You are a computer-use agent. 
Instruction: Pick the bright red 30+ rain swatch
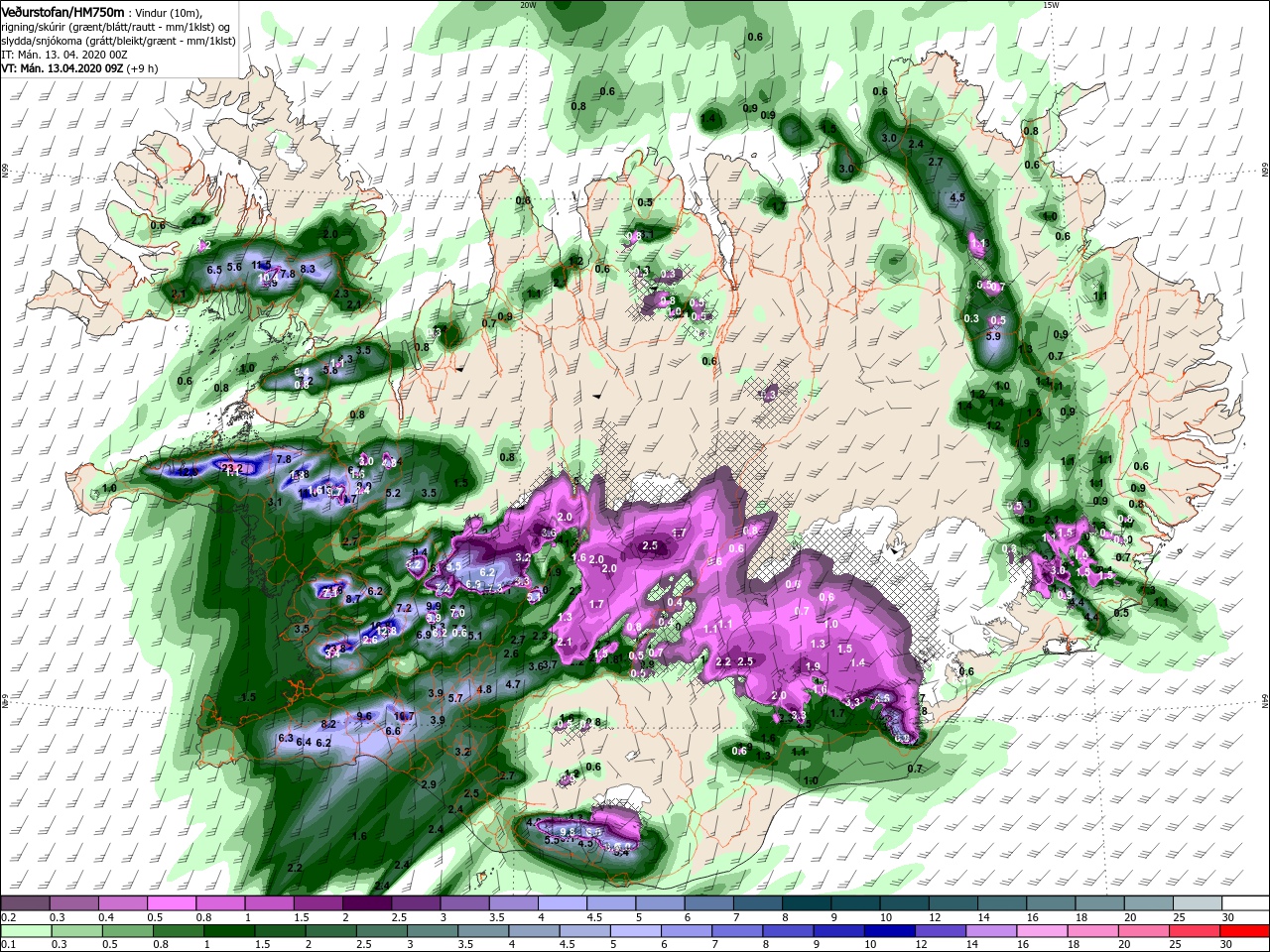(1245, 931)
